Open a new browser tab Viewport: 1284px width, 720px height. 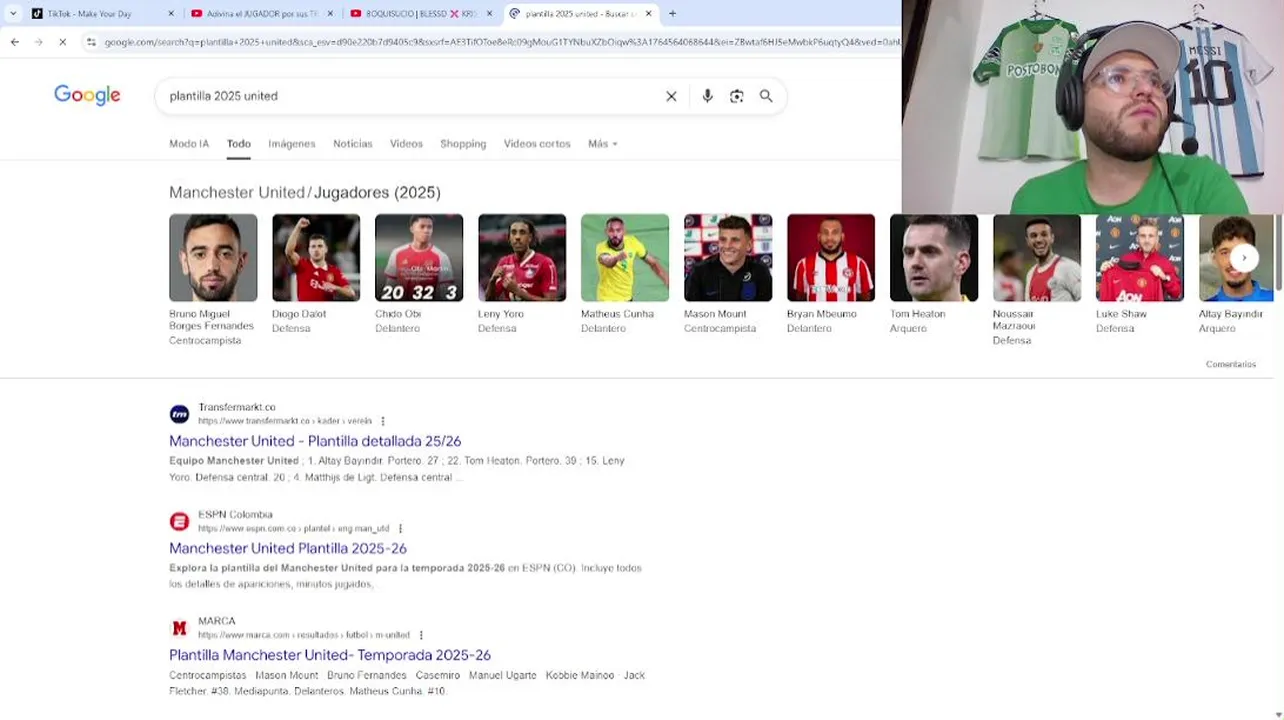pyautogui.click(x=672, y=14)
